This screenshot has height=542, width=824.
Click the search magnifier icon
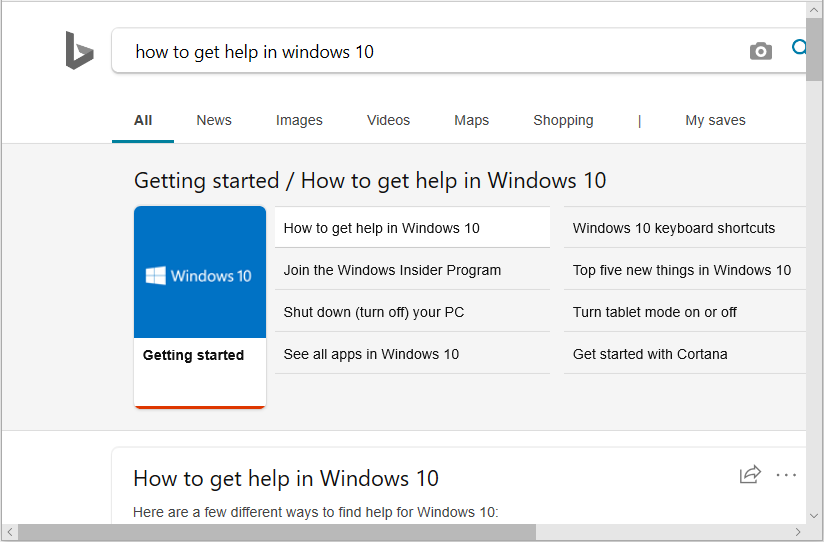799,48
